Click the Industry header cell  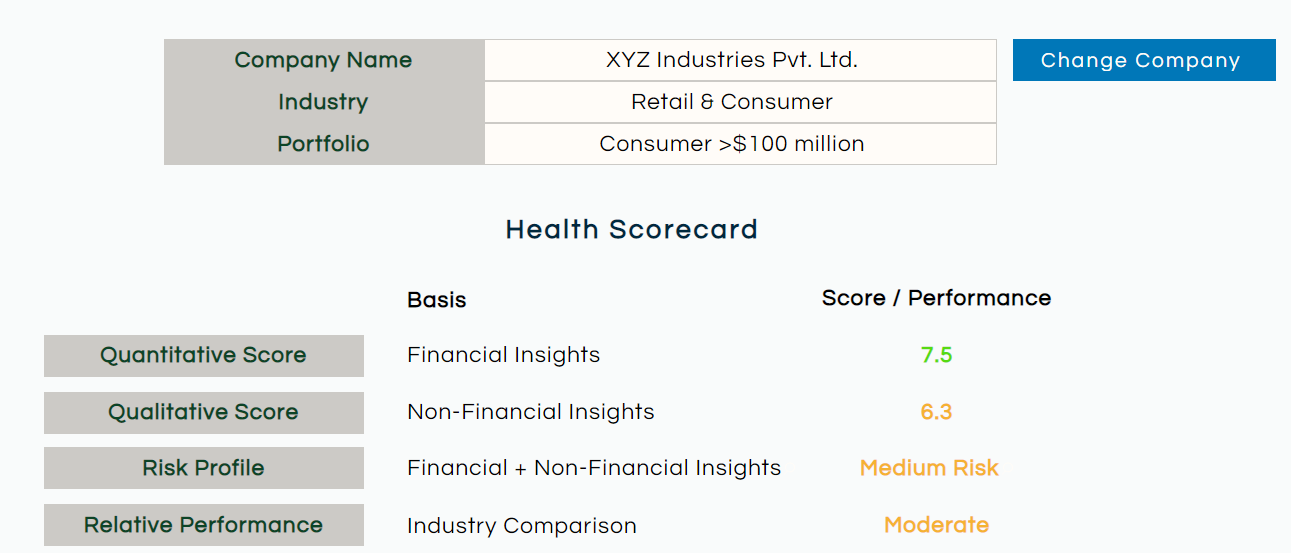(x=324, y=102)
